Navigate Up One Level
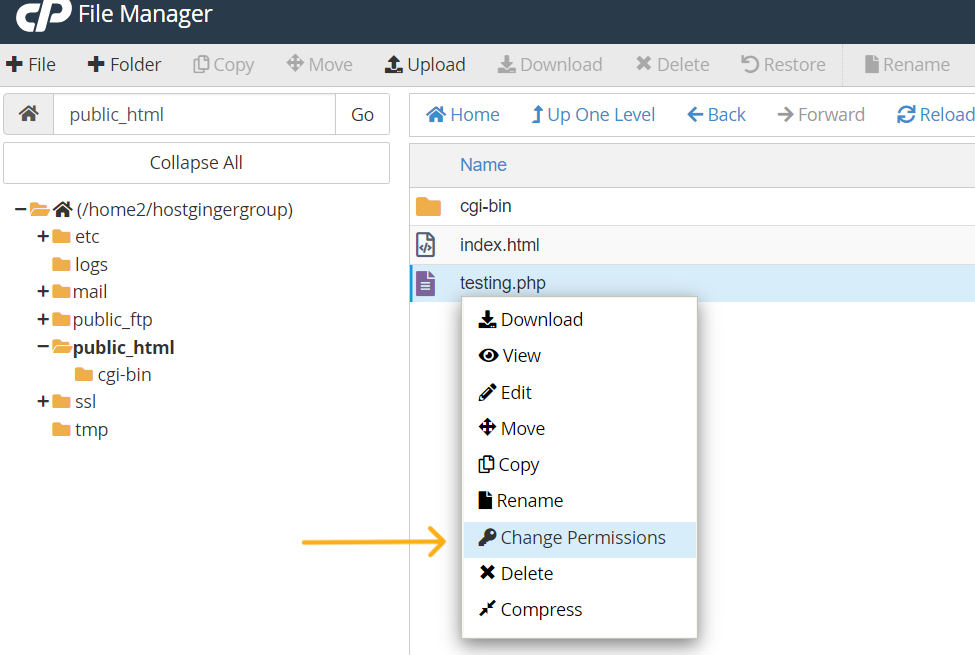Screen dimensions: 975x655 coord(593,114)
